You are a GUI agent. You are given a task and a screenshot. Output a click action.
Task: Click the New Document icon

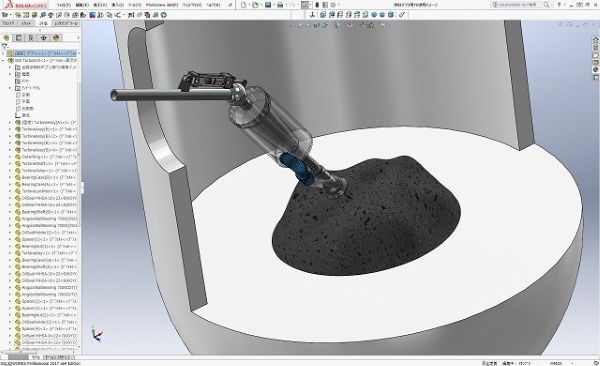pyautogui.click(x=243, y=5)
